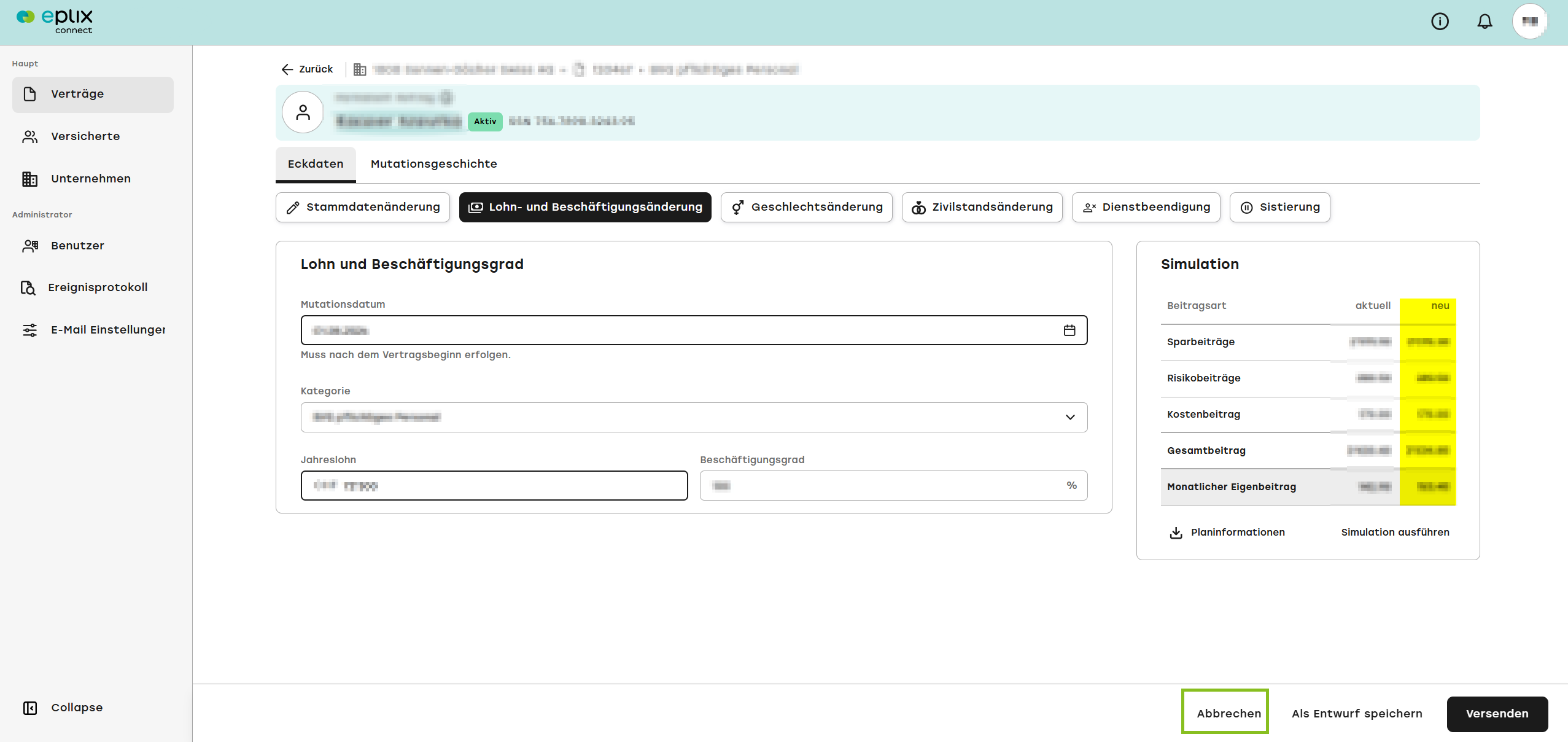Click the Monatlicher Eigenbeitrag row label

[x=1231, y=487]
